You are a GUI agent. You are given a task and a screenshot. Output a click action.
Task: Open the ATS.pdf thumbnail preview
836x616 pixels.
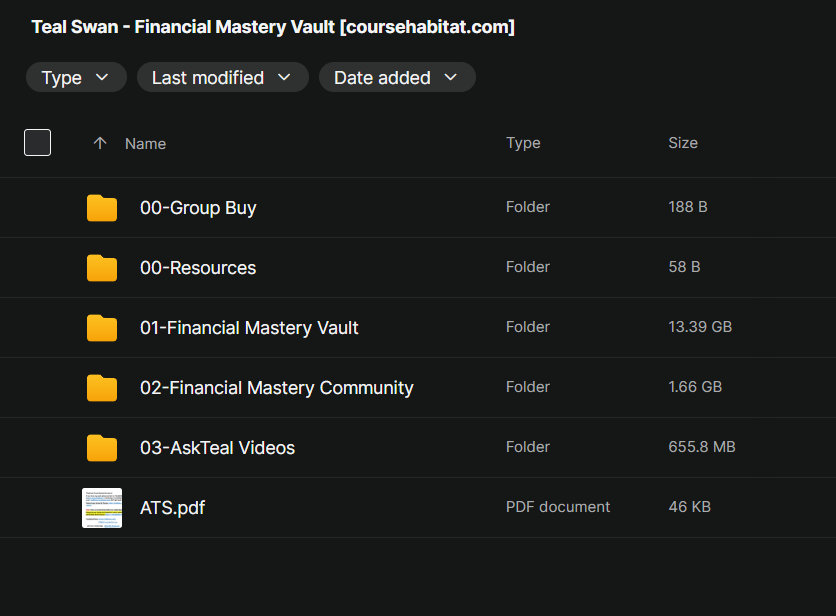coord(102,508)
